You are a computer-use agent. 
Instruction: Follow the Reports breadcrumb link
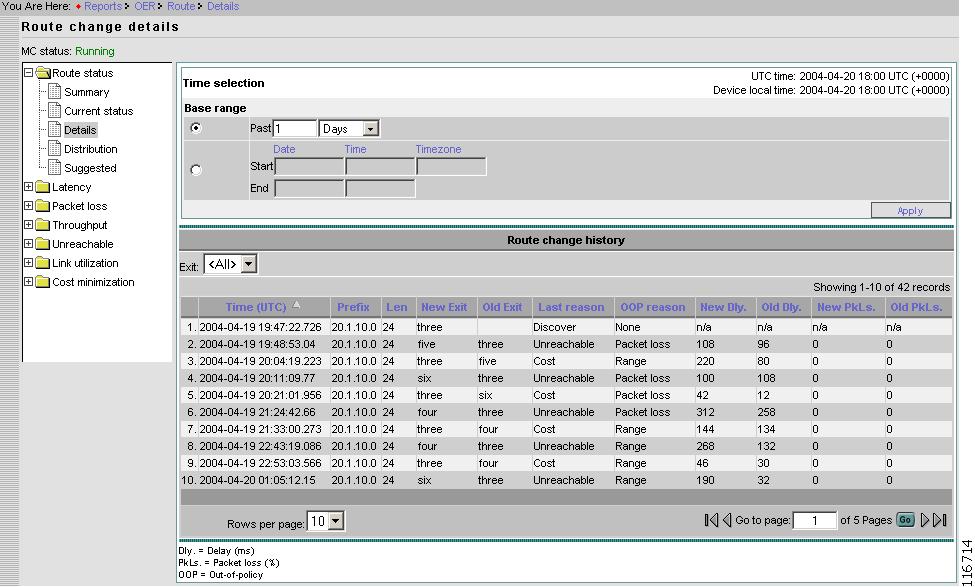coord(102,7)
